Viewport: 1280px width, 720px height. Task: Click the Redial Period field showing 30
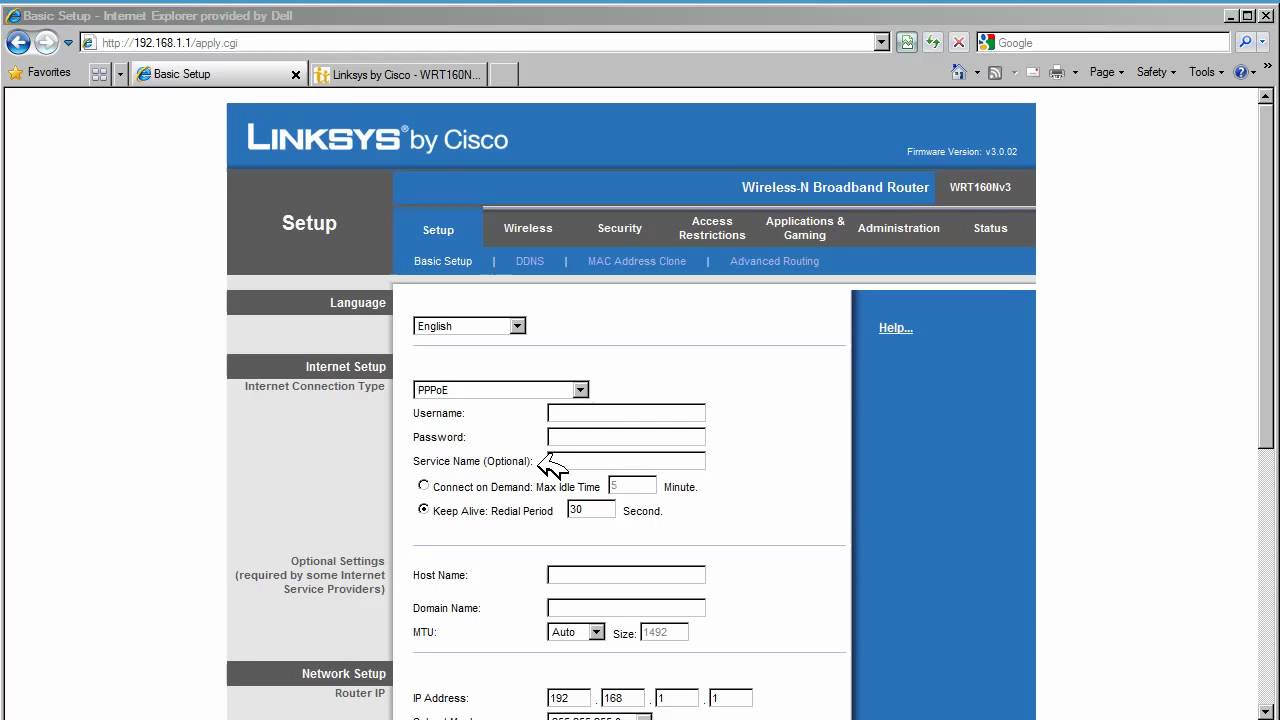click(x=591, y=509)
